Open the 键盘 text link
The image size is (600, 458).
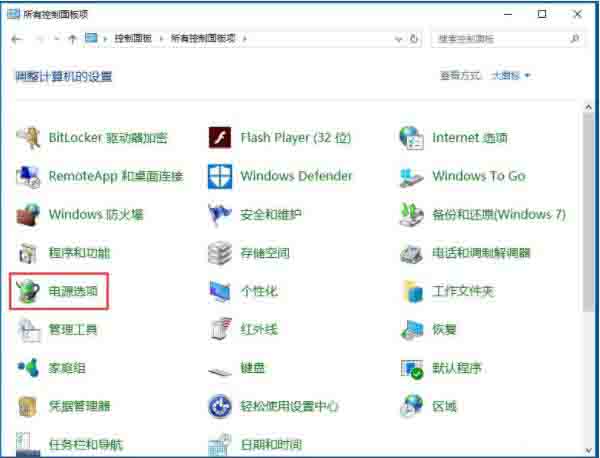[x=252, y=368]
